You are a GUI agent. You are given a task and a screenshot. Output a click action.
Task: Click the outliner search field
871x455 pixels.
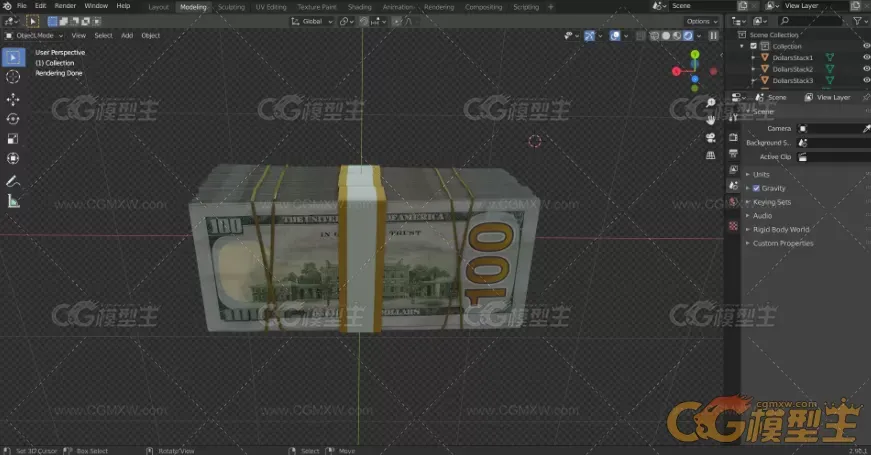pos(810,21)
